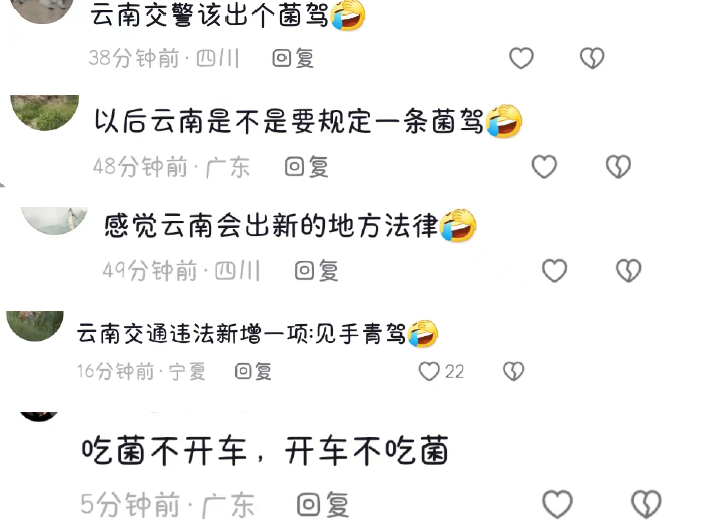Dislike the comment posted 5分钟前 from 广东
The image size is (702, 525).
(646, 504)
